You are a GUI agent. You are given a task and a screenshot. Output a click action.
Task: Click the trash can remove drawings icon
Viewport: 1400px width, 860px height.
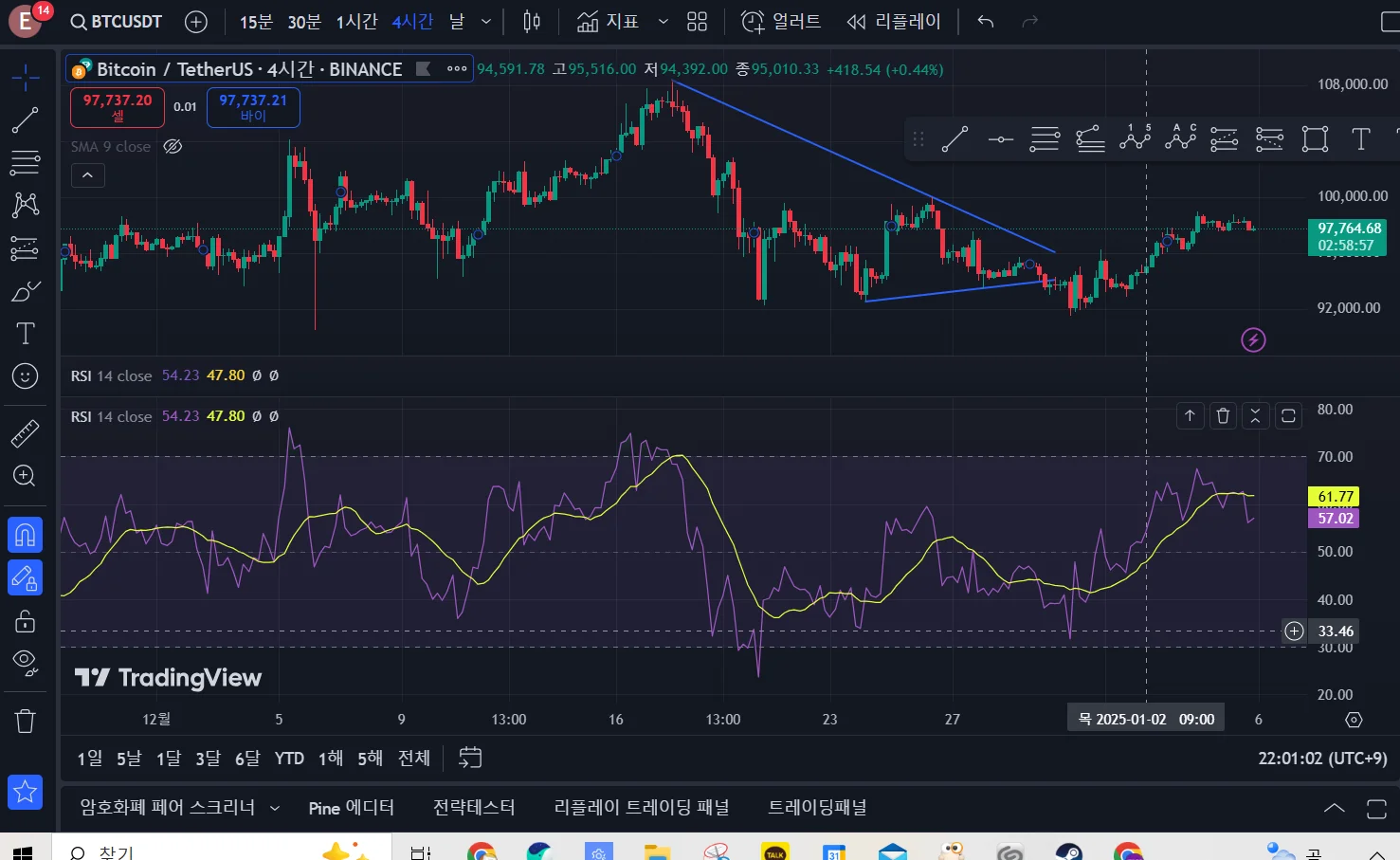[x=25, y=722]
